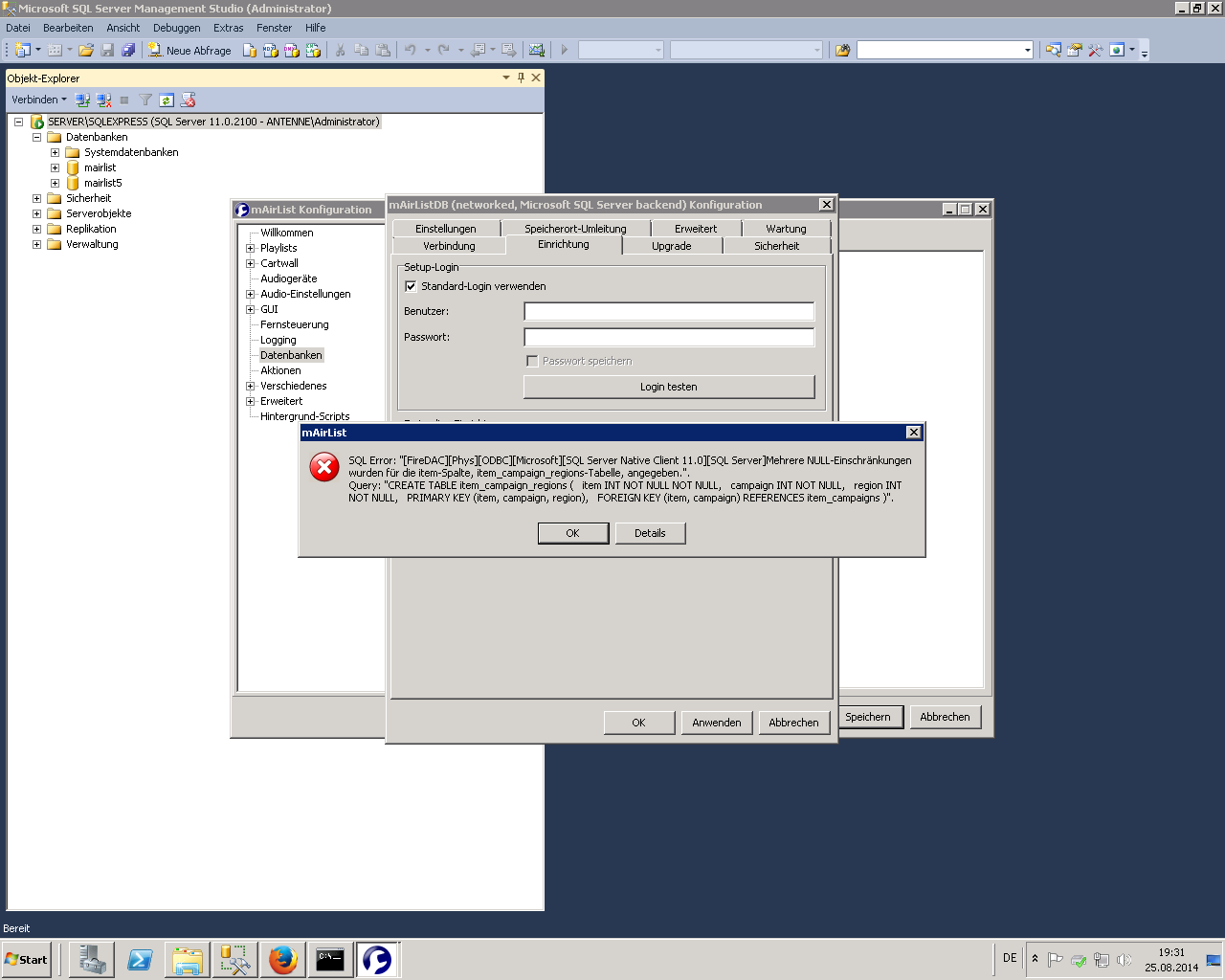The image size is (1225, 980).
Task: Expand the Systemdatenbanken folder
Action: click(x=55, y=152)
